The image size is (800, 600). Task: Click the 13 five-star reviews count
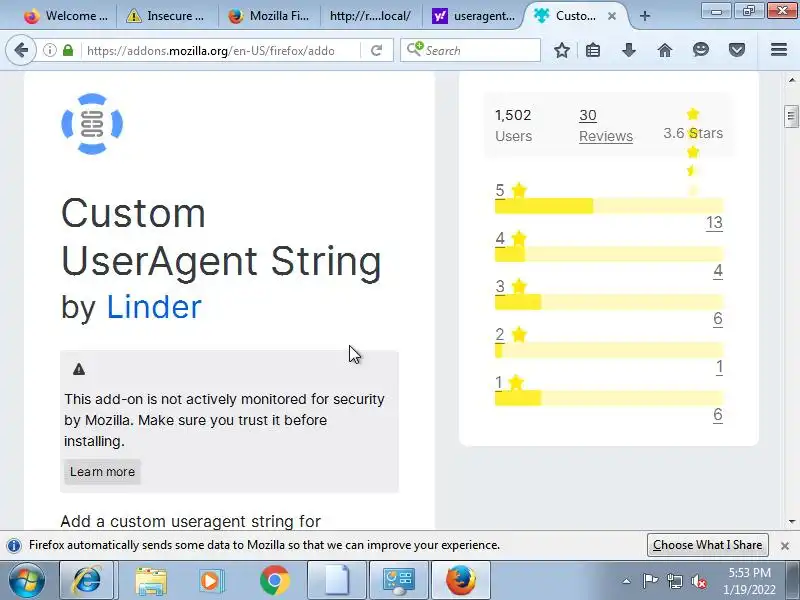click(714, 222)
